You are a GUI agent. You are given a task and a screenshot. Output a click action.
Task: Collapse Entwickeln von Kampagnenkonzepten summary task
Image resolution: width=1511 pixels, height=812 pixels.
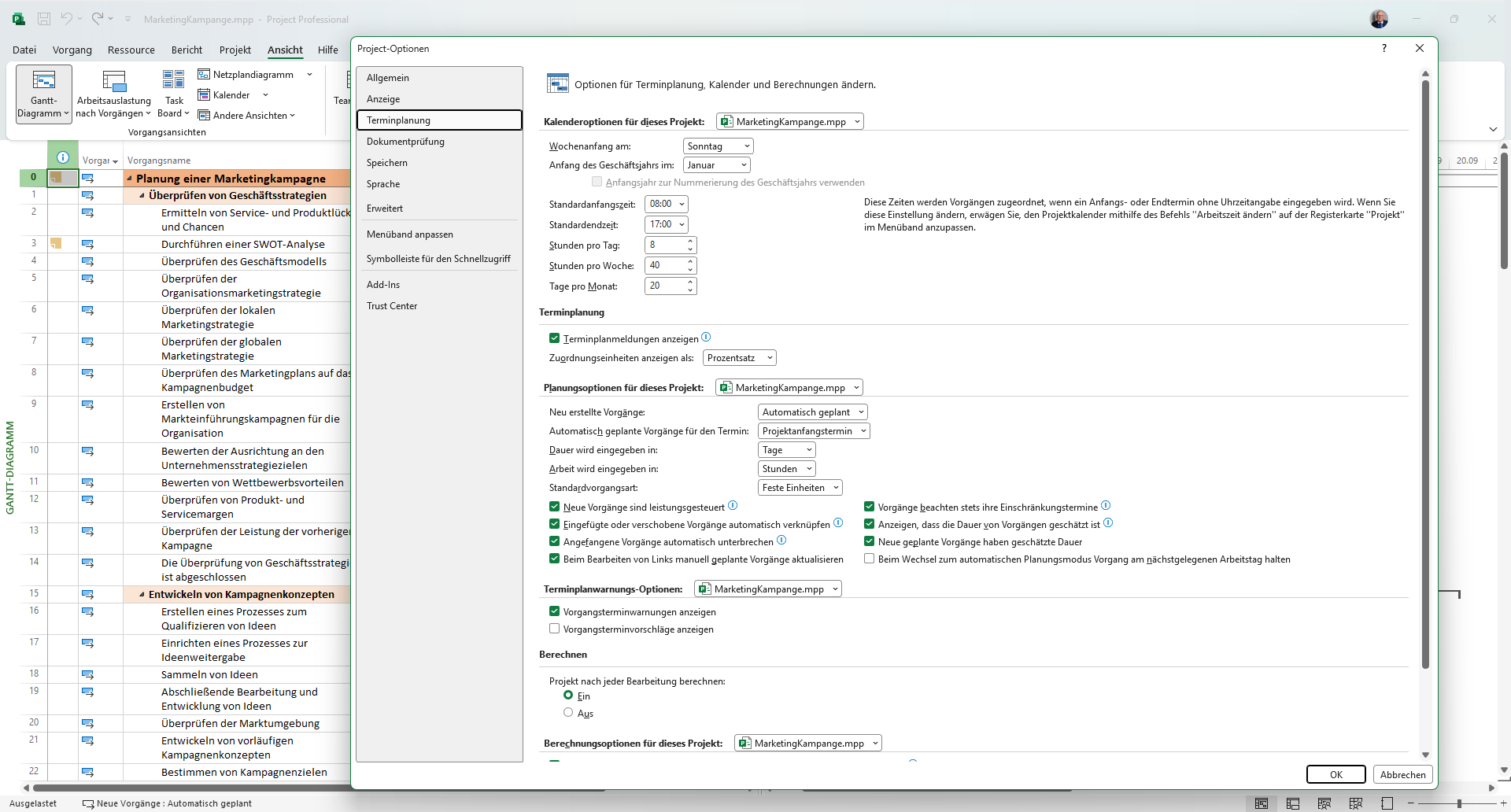pyautogui.click(x=142, y=595)
